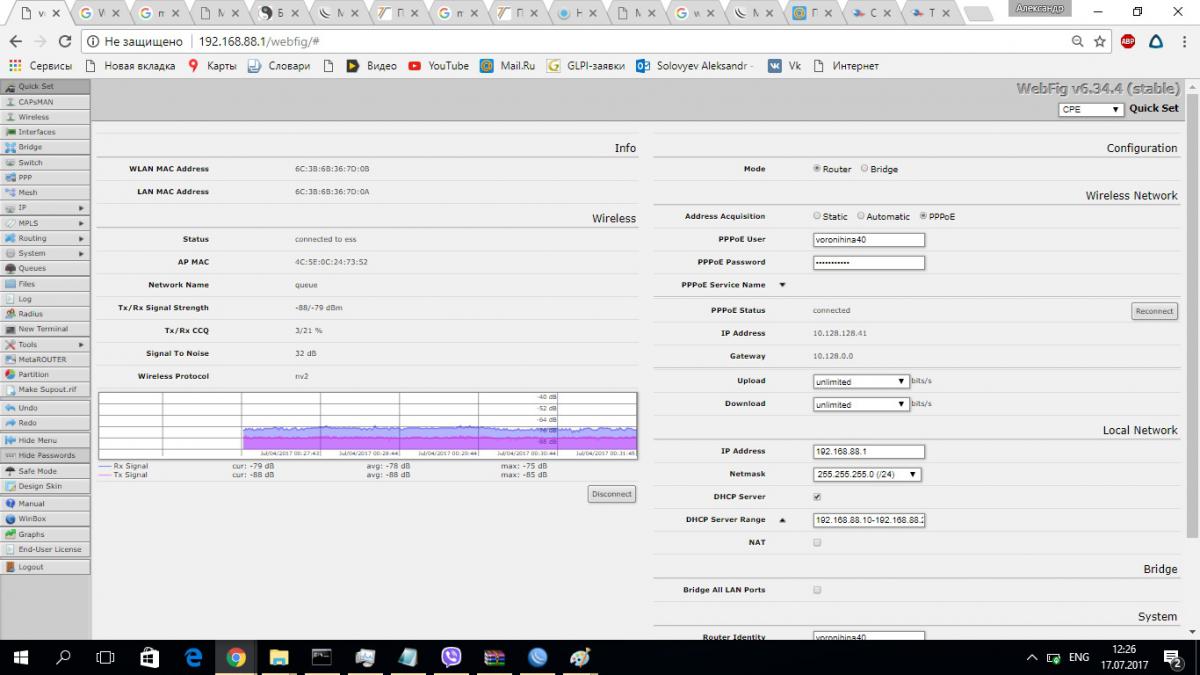Click the Safe Mode icon

[9, 471]
